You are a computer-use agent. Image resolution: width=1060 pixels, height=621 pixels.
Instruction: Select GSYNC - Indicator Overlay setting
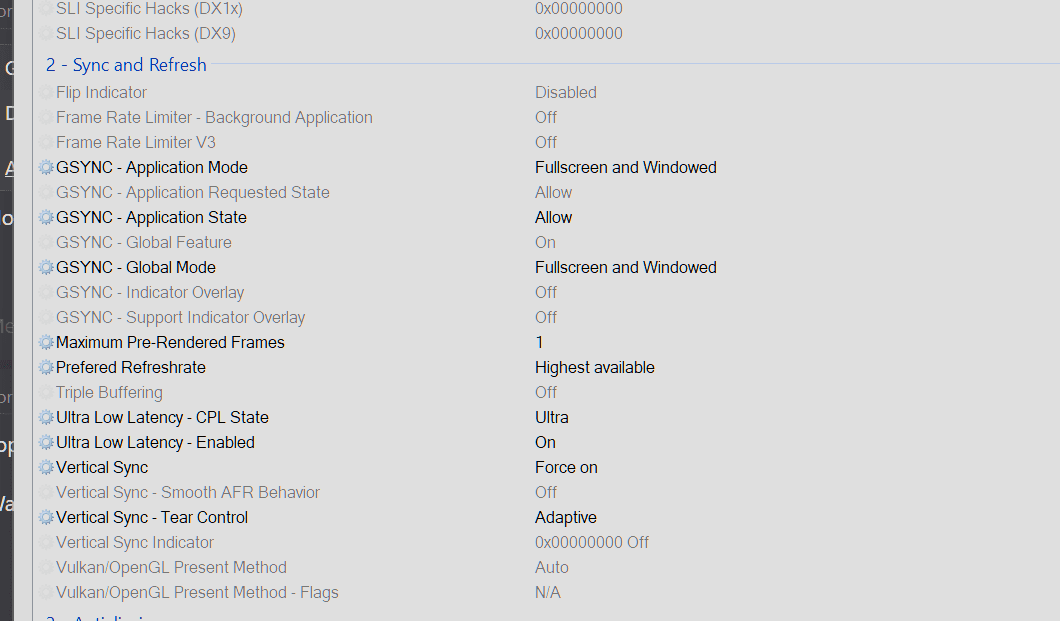[150, 293]
